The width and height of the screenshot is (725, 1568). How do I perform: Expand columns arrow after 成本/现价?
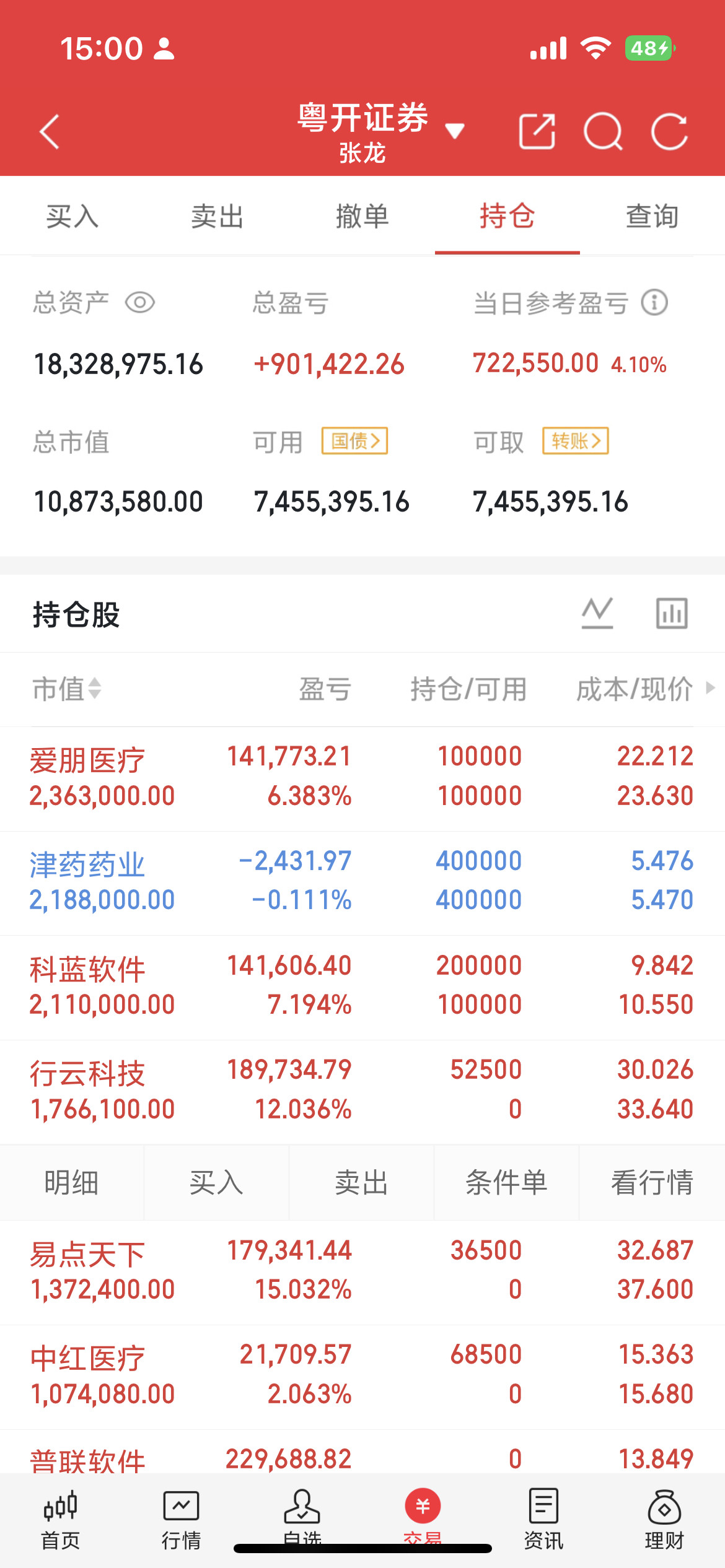pos(710,688)
